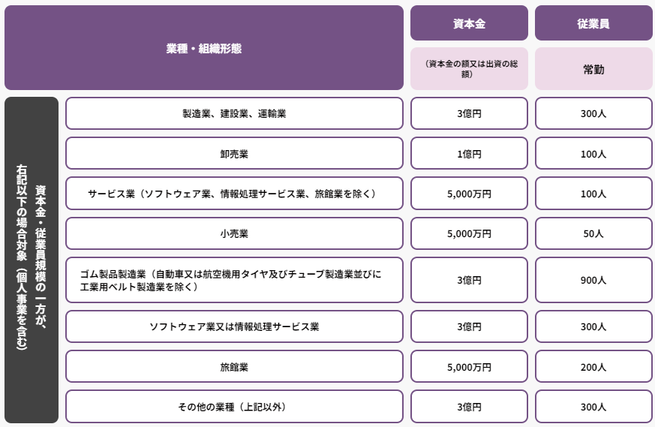Click the 1億円 capital cell
The width and height of the screenshot is (655, 427).
[468, 154]
